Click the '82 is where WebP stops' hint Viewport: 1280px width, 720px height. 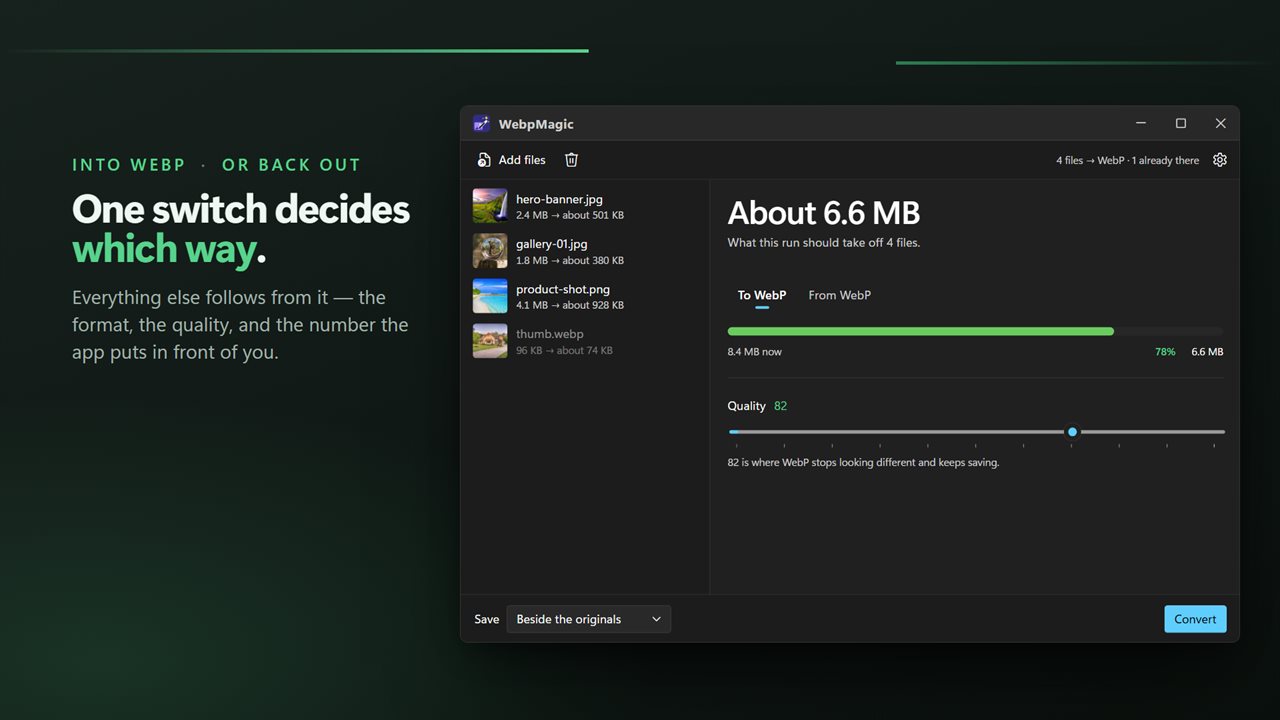[x=864, y=463]
